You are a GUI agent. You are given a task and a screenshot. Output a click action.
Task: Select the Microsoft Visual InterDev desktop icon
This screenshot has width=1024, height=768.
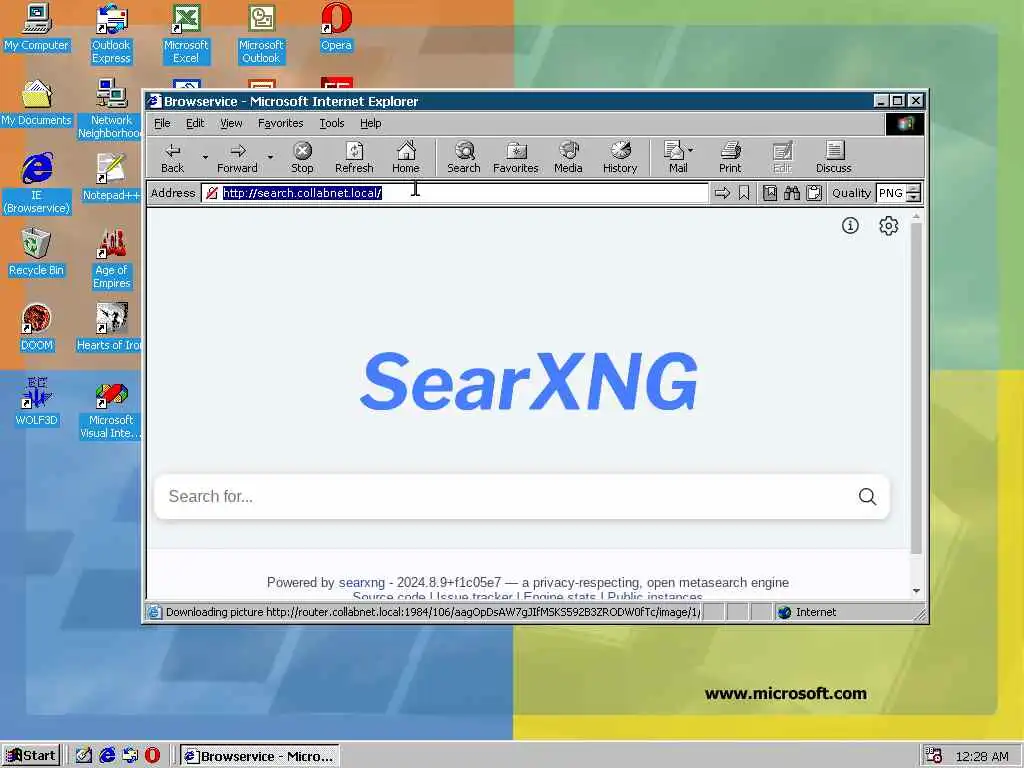point(110,412)
